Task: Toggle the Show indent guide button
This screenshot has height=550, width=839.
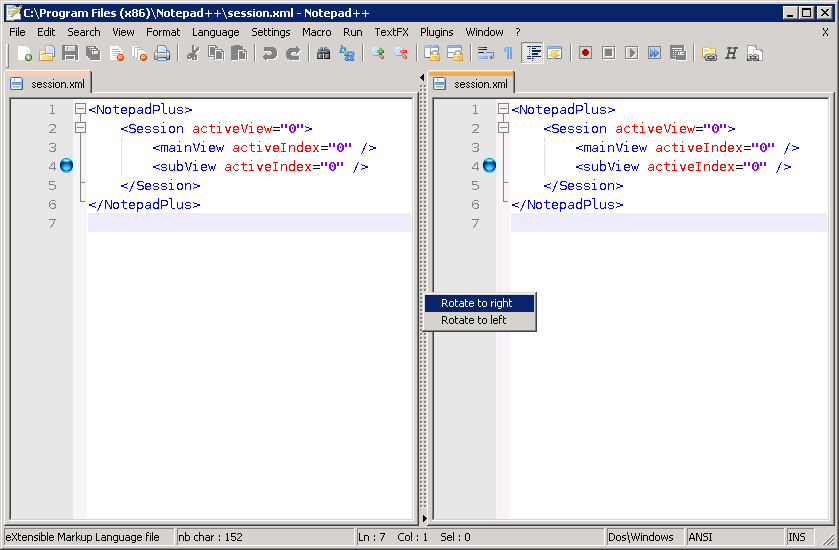Action: pos(533,53)
